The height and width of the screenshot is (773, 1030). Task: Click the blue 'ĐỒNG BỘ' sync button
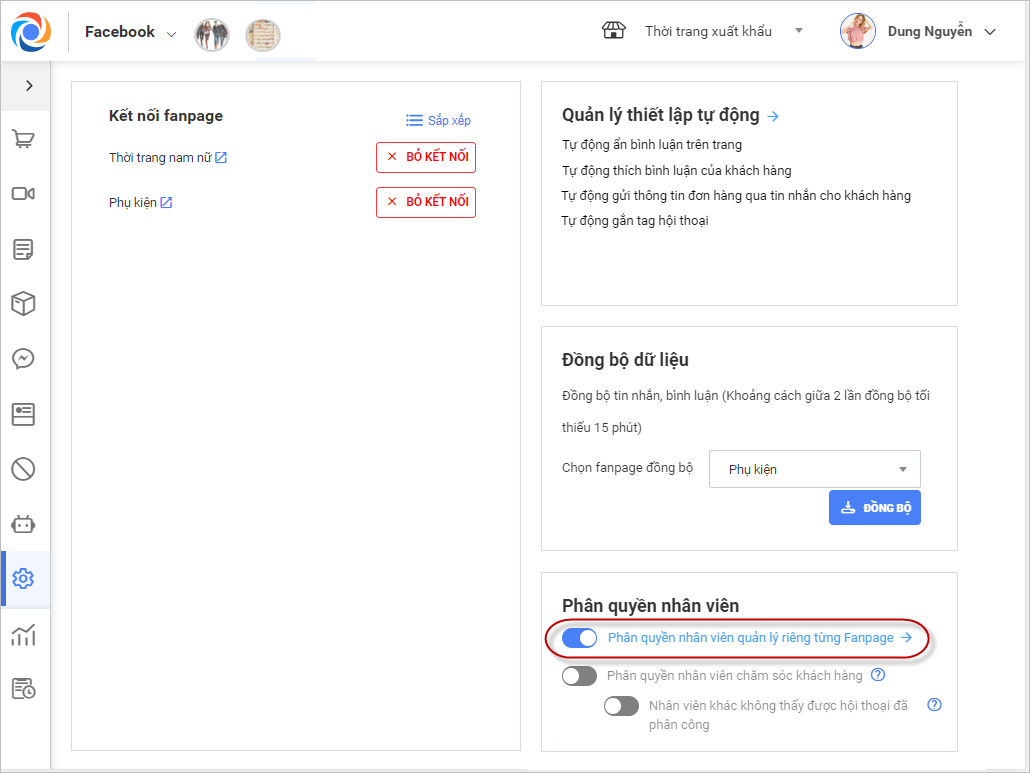pos(875,508)
